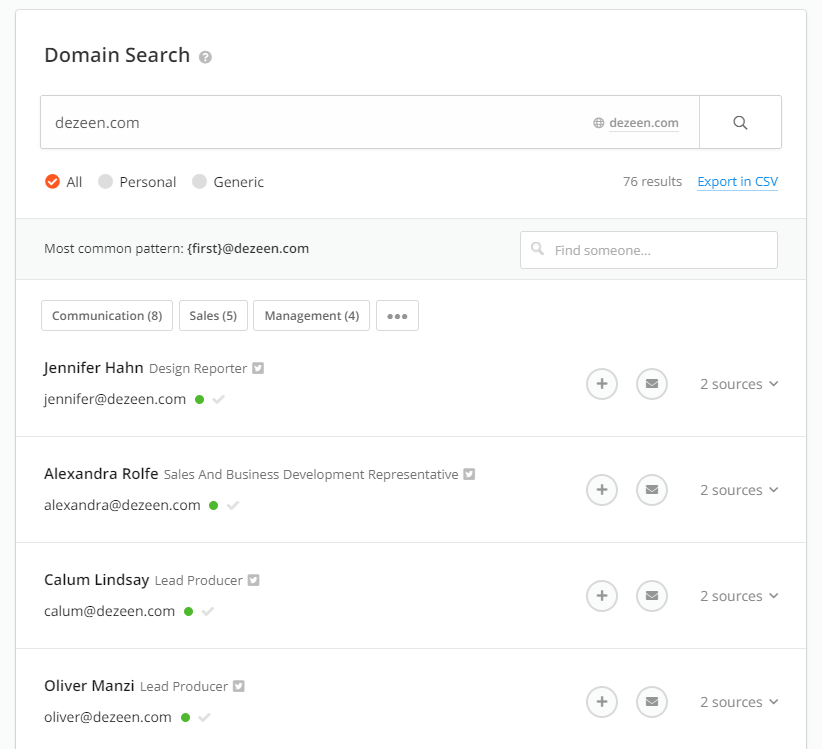Open the Domain Search help icon
Viewport: 822px width, 749px height.
tap(205, 57)
